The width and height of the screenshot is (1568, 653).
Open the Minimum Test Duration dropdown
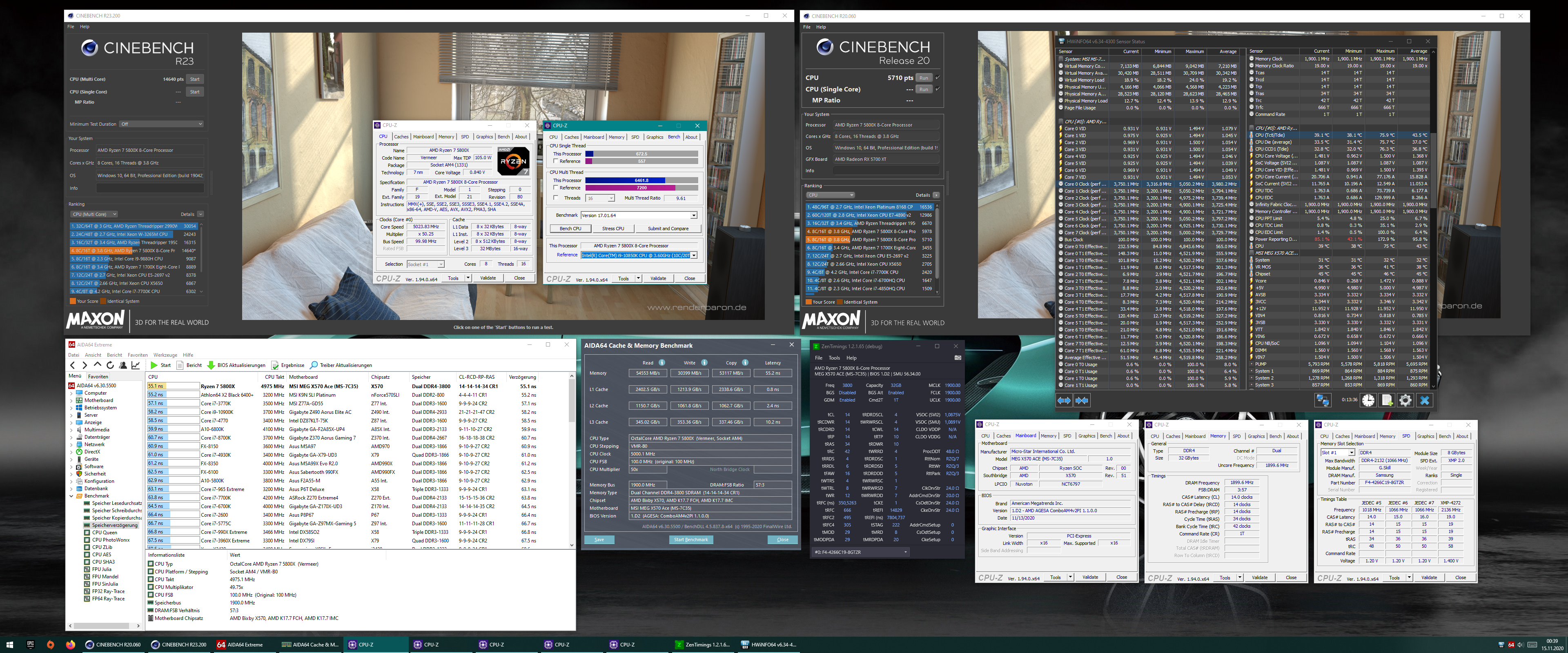pos(162,124)
